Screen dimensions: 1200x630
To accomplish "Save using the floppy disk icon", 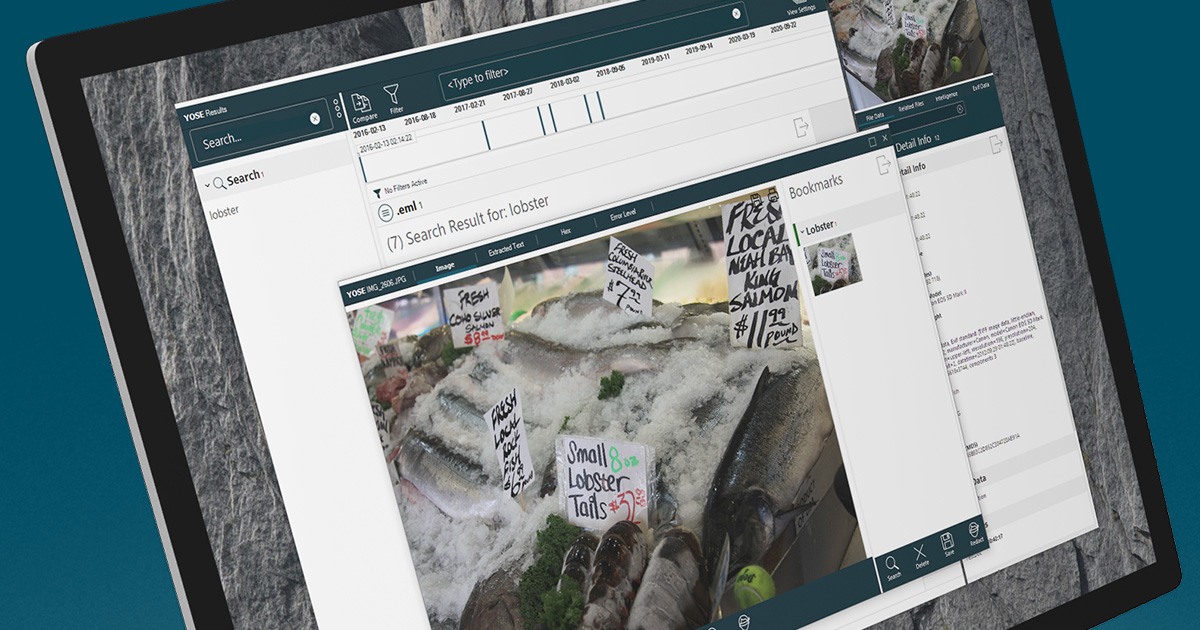I will point(948,543).
